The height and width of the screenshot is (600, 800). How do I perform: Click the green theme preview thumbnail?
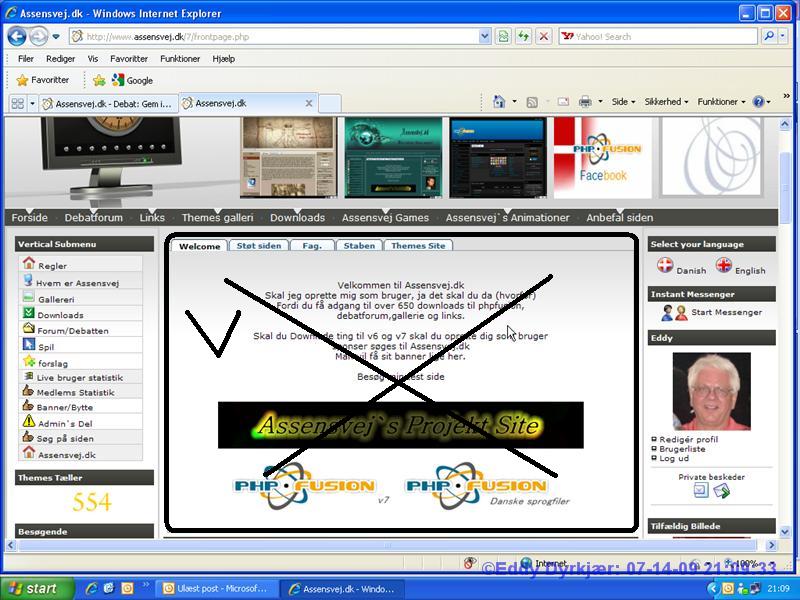point(393,158)
